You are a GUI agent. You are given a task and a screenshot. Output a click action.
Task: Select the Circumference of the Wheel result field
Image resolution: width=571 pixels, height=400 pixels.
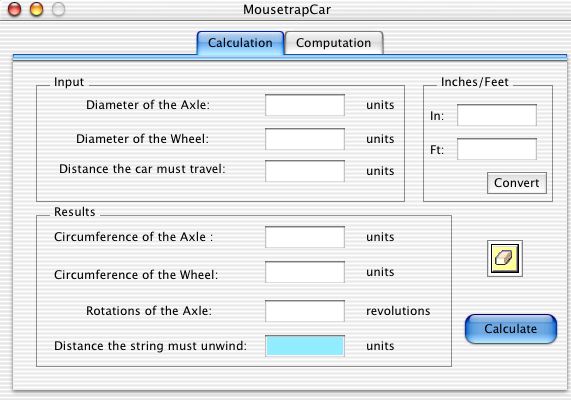[x=305, y=272]
